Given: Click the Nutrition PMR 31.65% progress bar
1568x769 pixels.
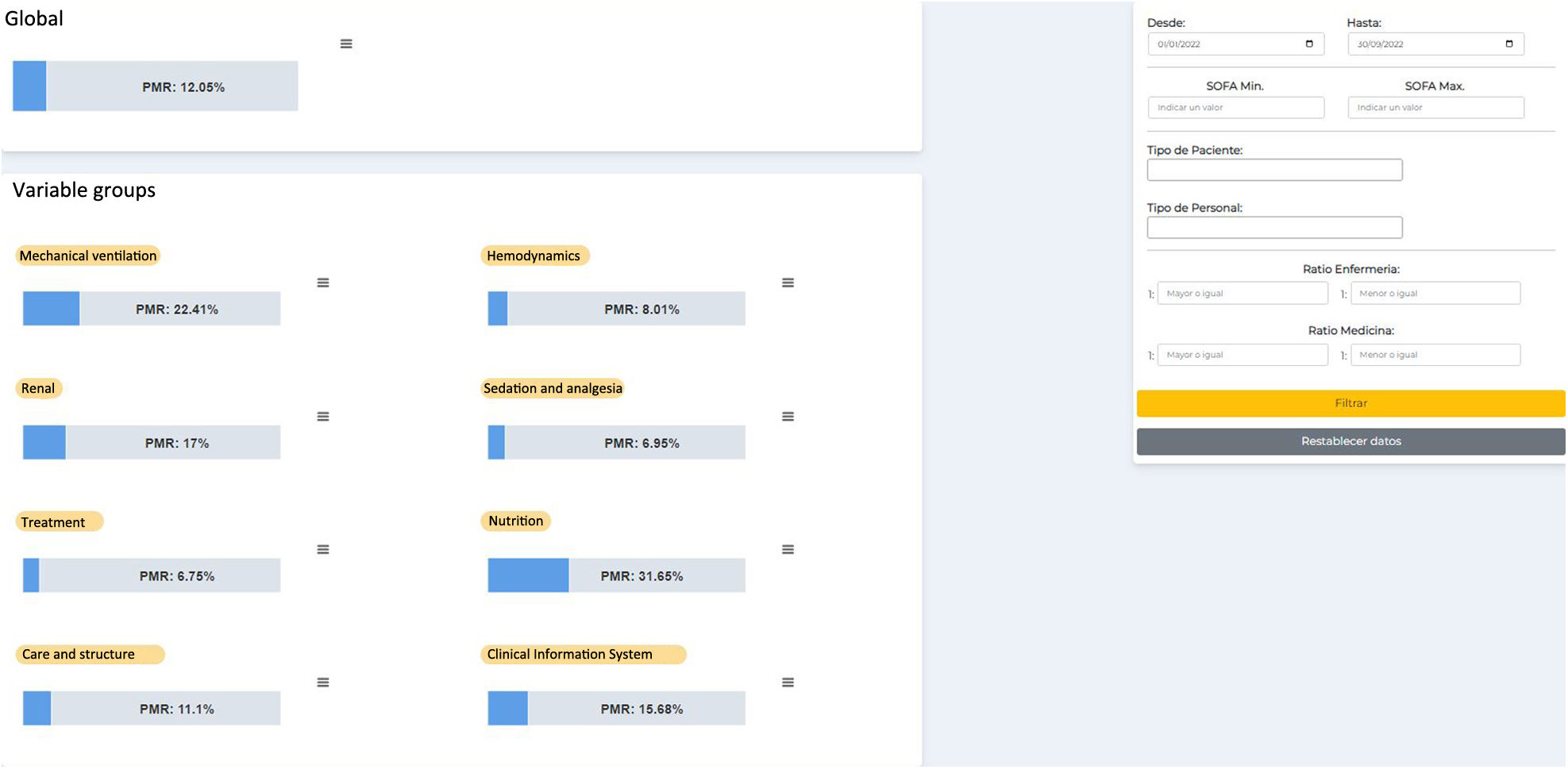Looking at the screenshot, I should [616, 575].
